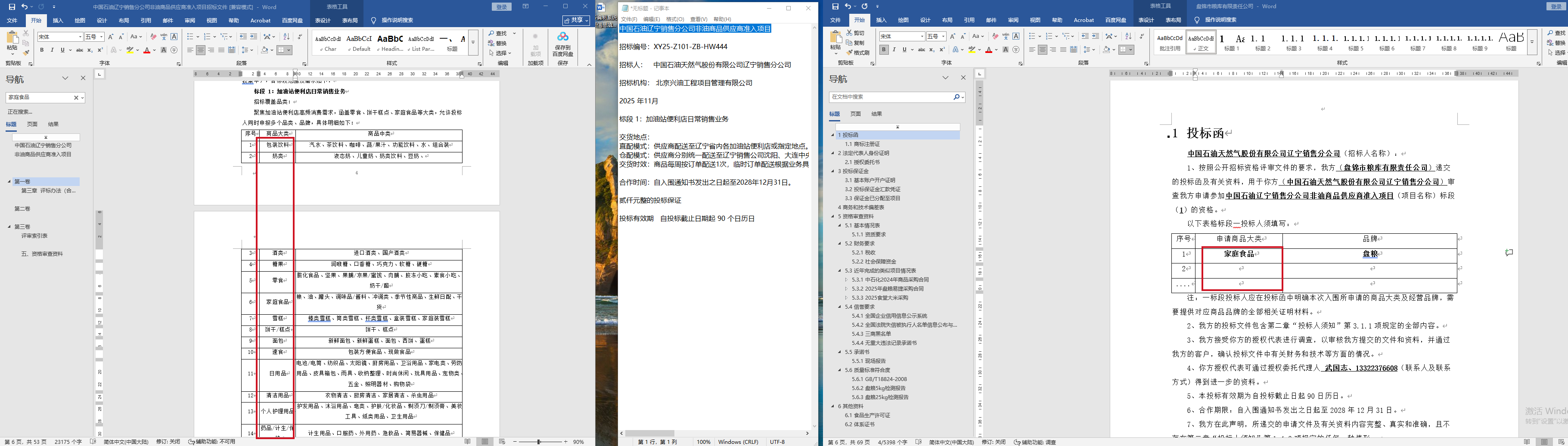
Task: Toggle Bold in the right Word ribbon
Action: click(884, 50)
